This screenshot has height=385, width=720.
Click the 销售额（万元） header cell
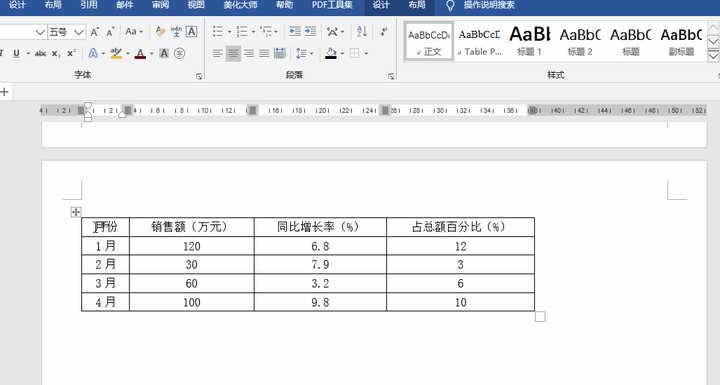click(x=191, y=227)
